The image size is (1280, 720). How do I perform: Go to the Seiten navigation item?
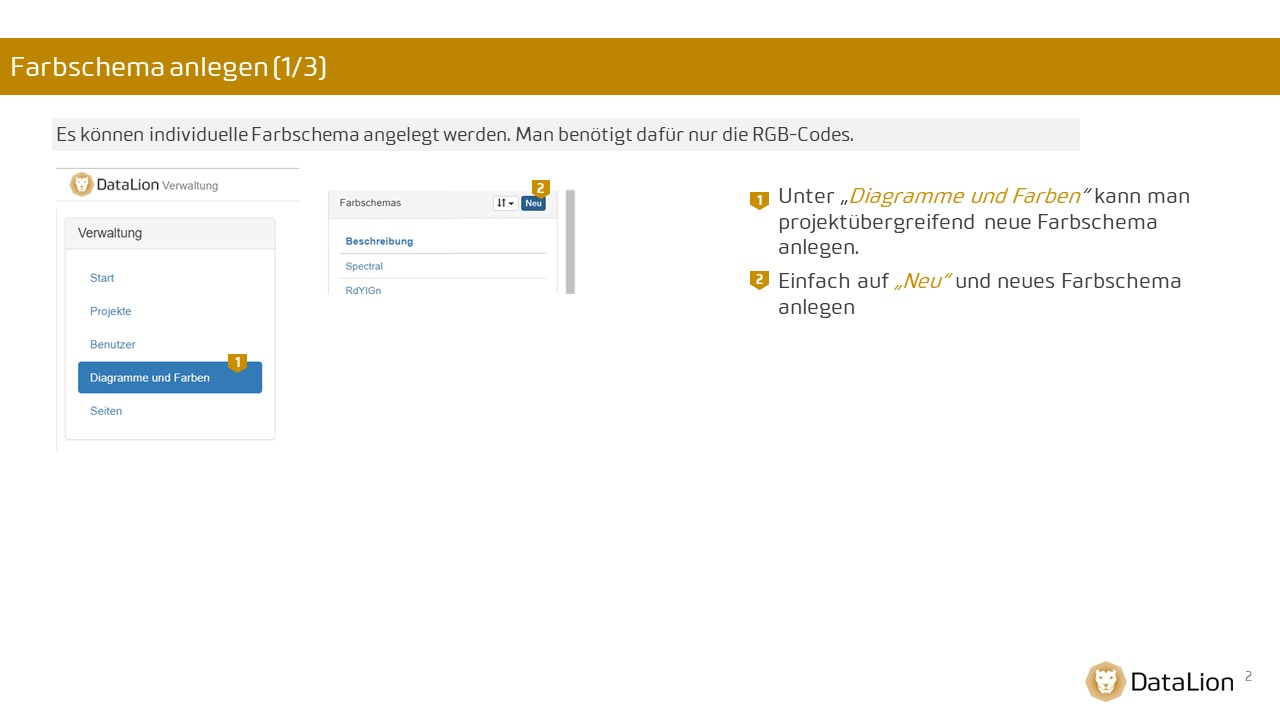[106, 411]
